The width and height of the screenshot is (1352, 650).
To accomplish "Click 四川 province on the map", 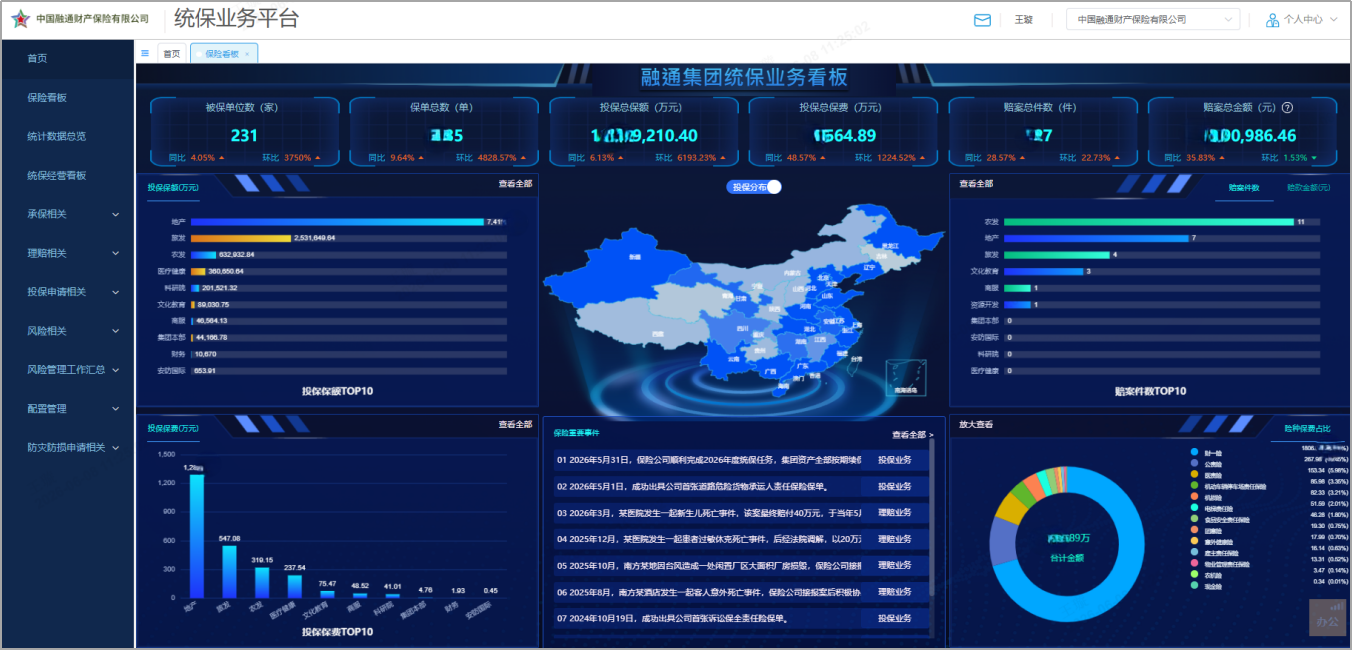I will (x=742, y=328).
